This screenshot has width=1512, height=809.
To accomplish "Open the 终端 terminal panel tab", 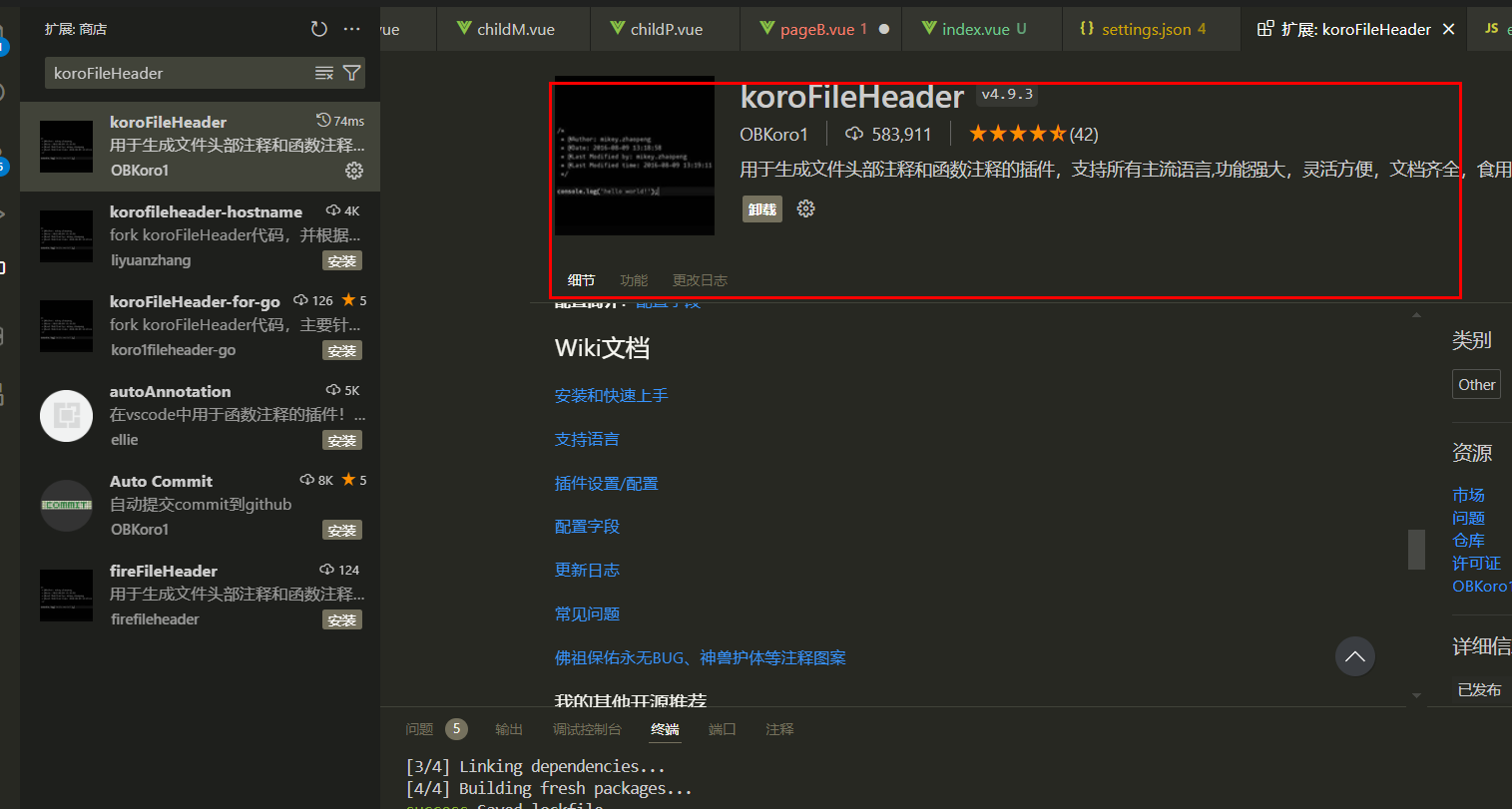I will tap(665, 729).
